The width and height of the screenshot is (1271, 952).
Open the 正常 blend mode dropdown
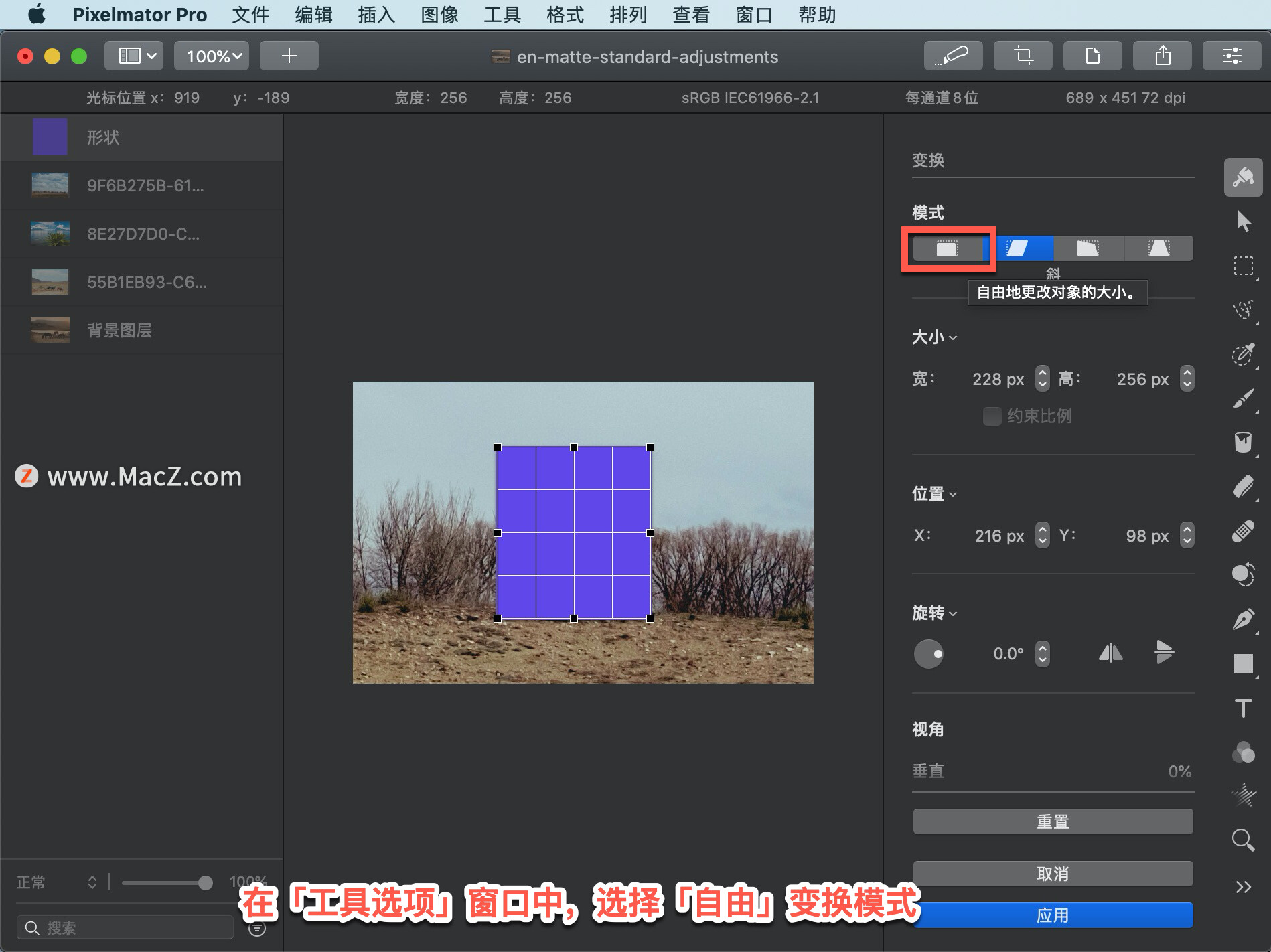click(57, 882)
